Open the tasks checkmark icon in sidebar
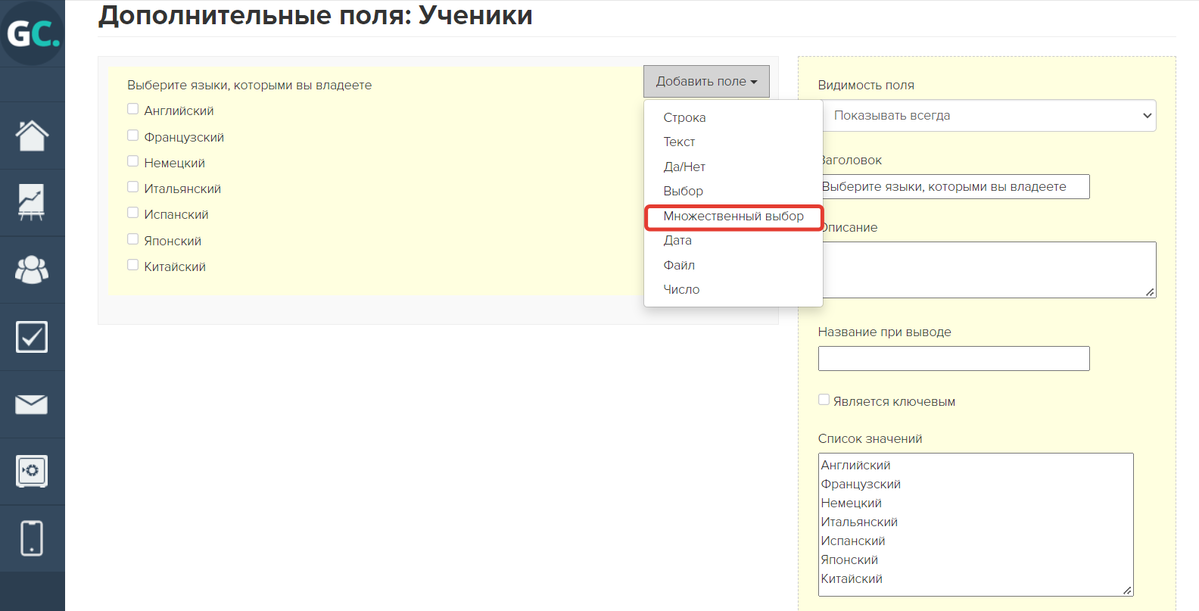Image resolution: width=1199 pixels, height=611 pixels. tap(32, 337)
